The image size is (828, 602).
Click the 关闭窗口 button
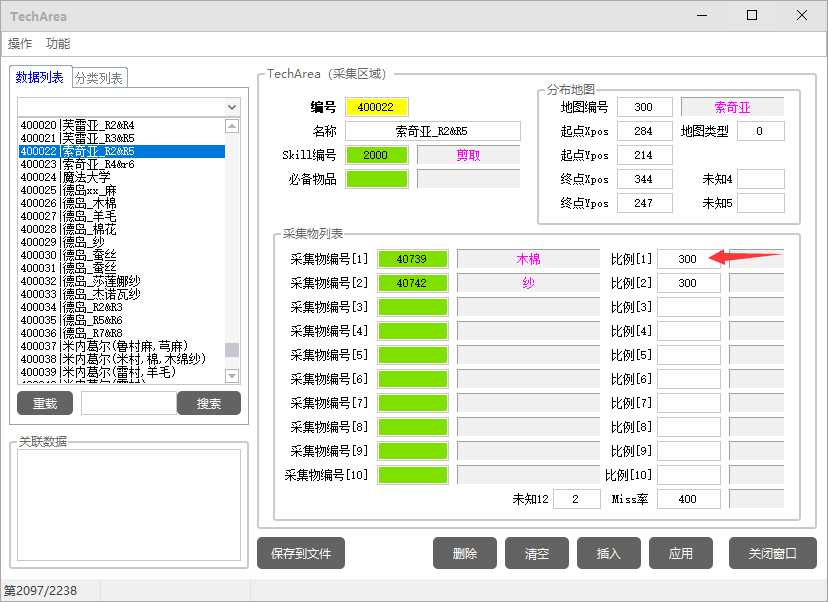[773, 553]
